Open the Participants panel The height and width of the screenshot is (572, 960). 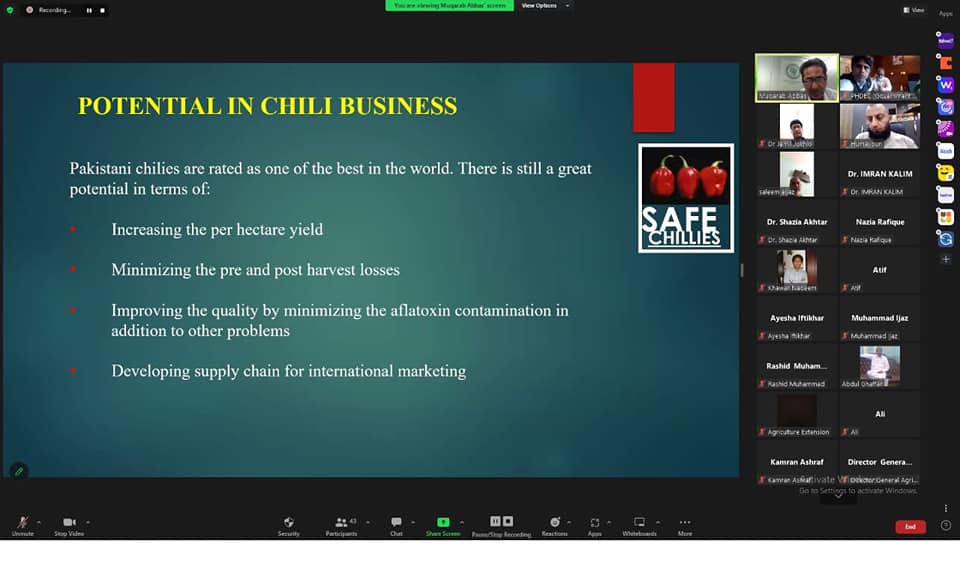pos(341,525)
